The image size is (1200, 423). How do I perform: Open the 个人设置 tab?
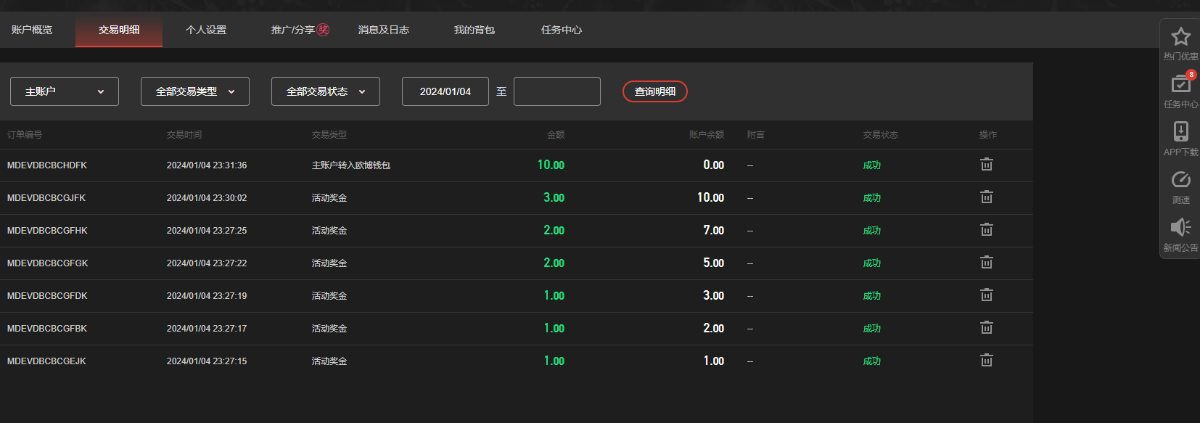pyautogui.click(x=206, y=30)
